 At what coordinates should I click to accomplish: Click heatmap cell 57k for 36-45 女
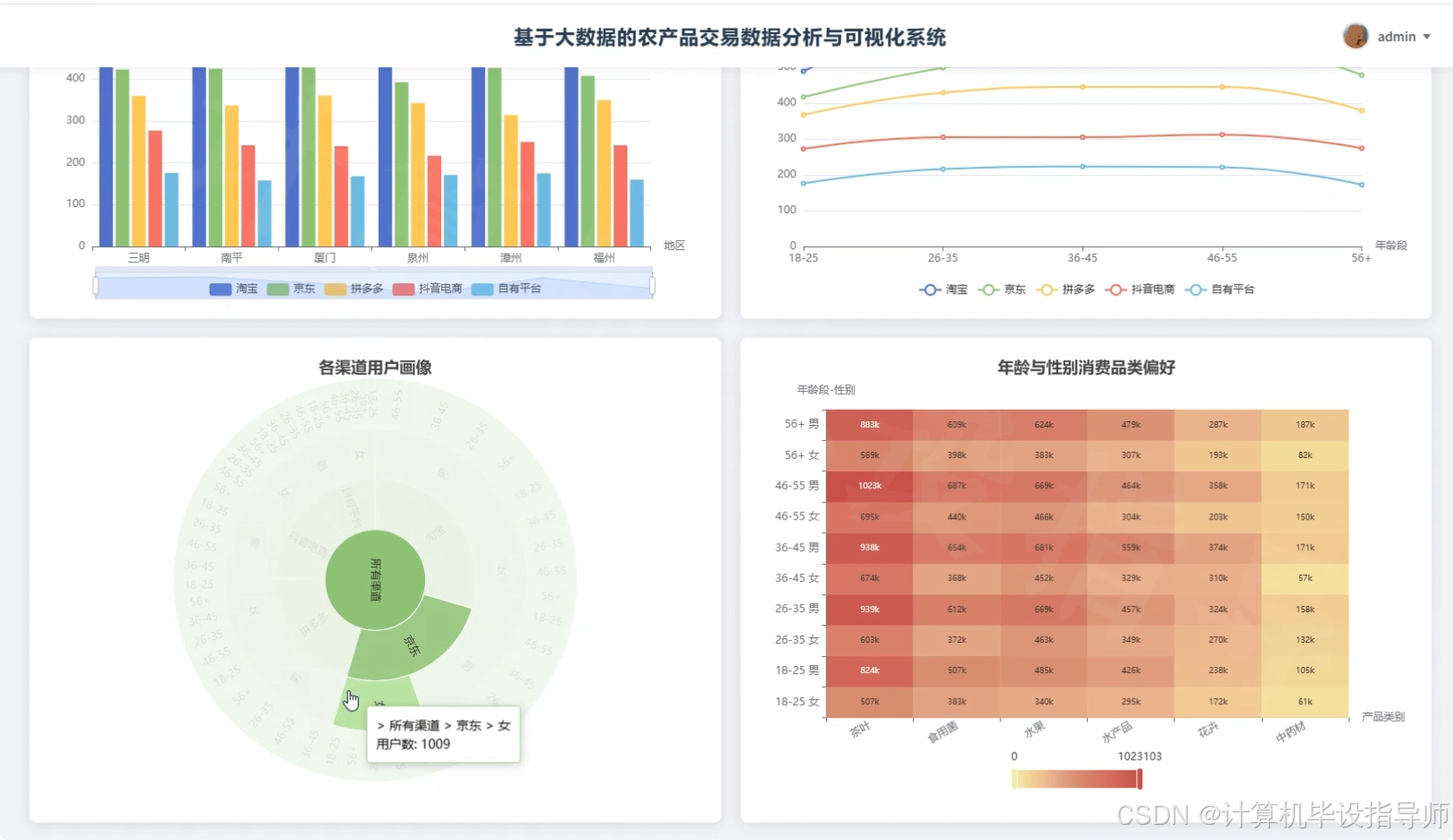(1305, 578)
